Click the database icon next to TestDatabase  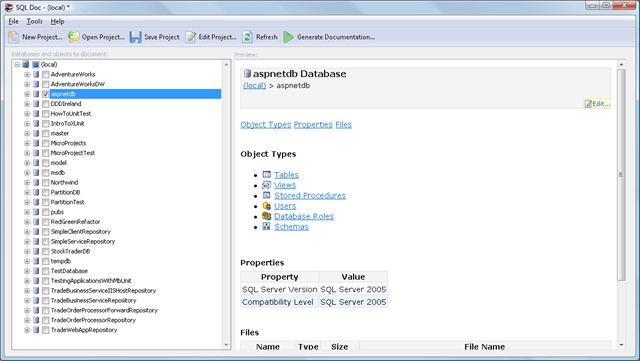[x=36, y=271]
